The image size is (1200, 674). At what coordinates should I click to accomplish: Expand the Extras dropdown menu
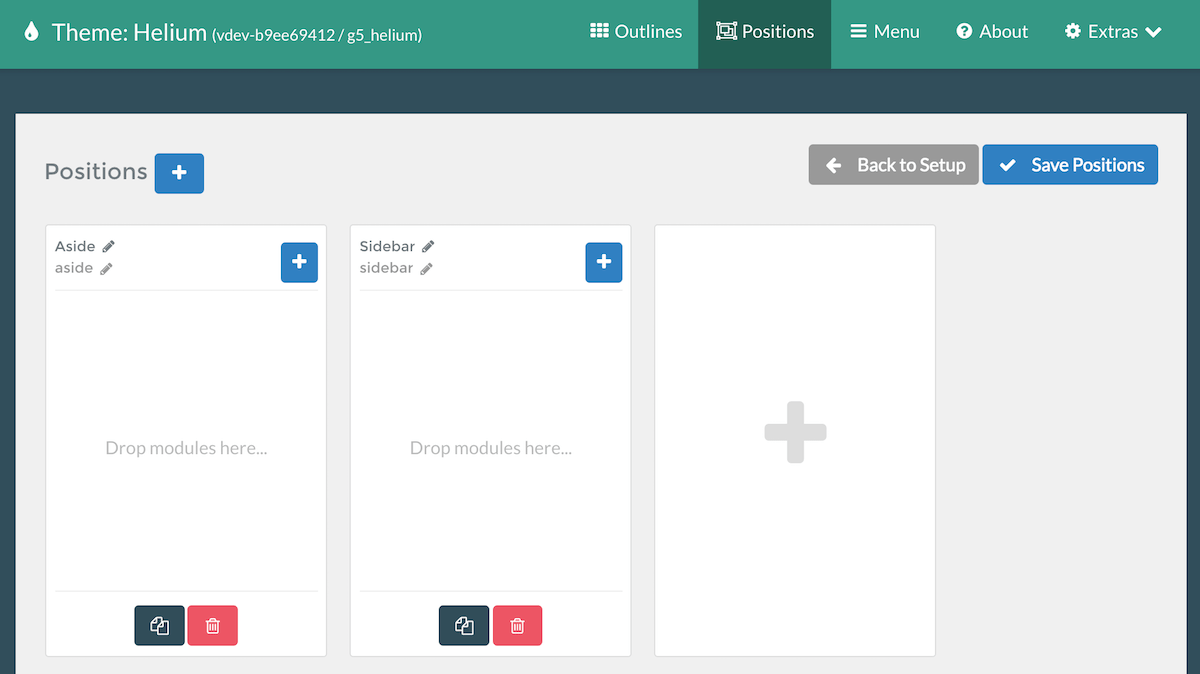[1113, 32]
